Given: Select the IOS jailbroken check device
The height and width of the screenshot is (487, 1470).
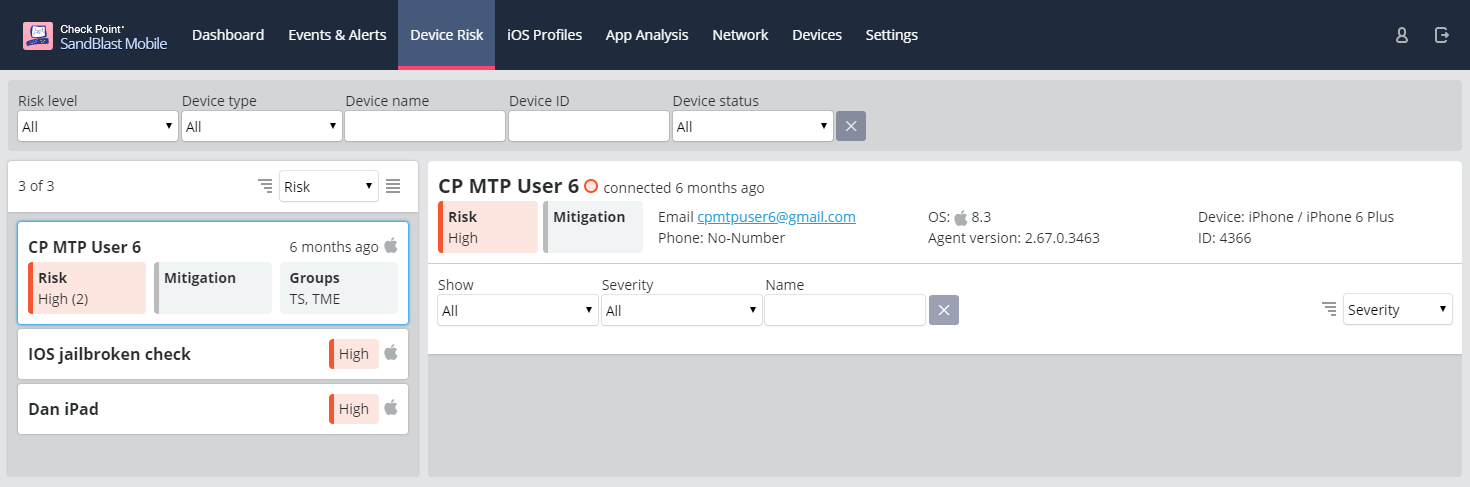Looking at the screenshot, I should click(x=213, y=354).
